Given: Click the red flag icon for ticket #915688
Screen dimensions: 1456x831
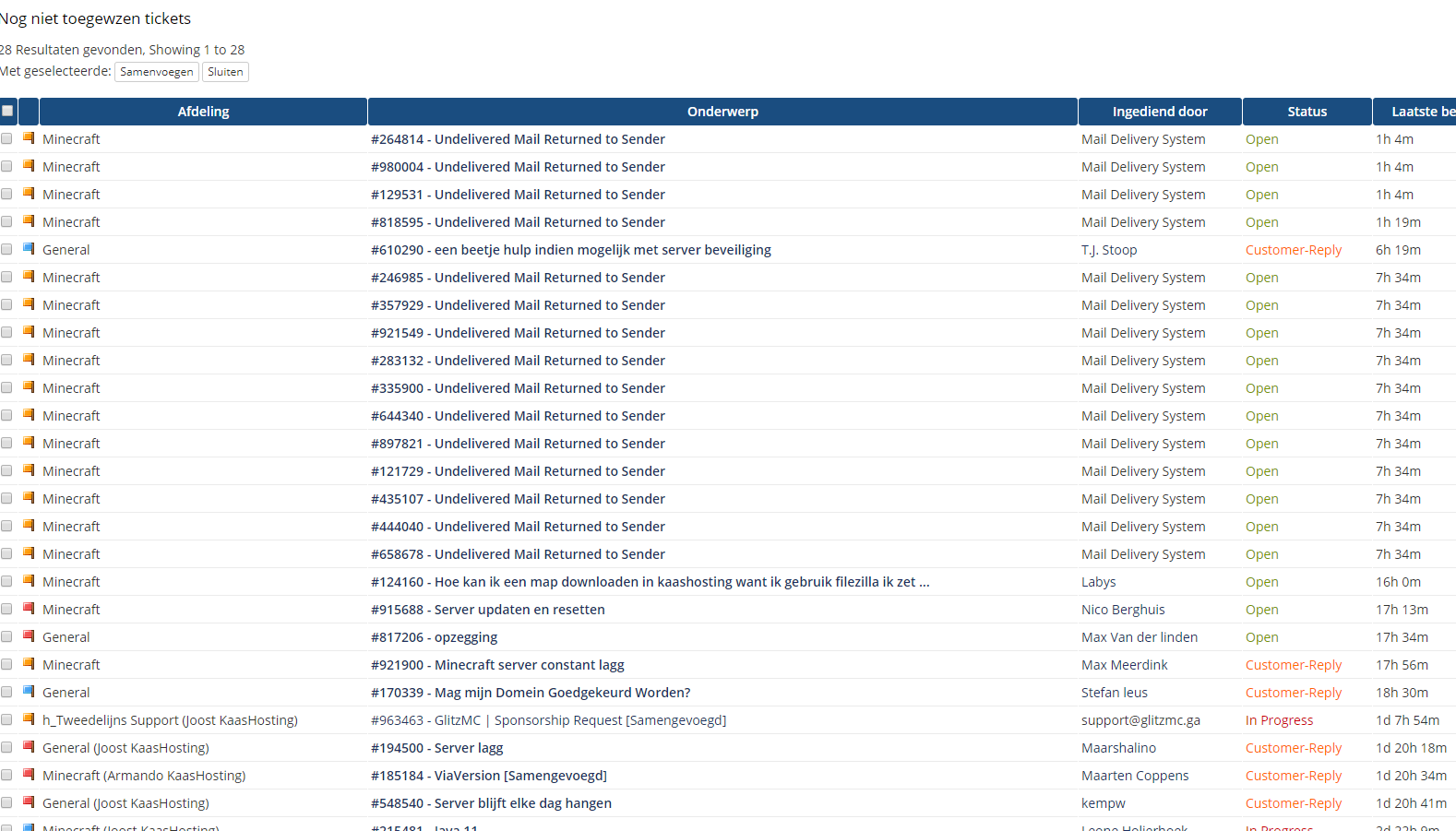Looking at the screenshot, I should [29, 609].
